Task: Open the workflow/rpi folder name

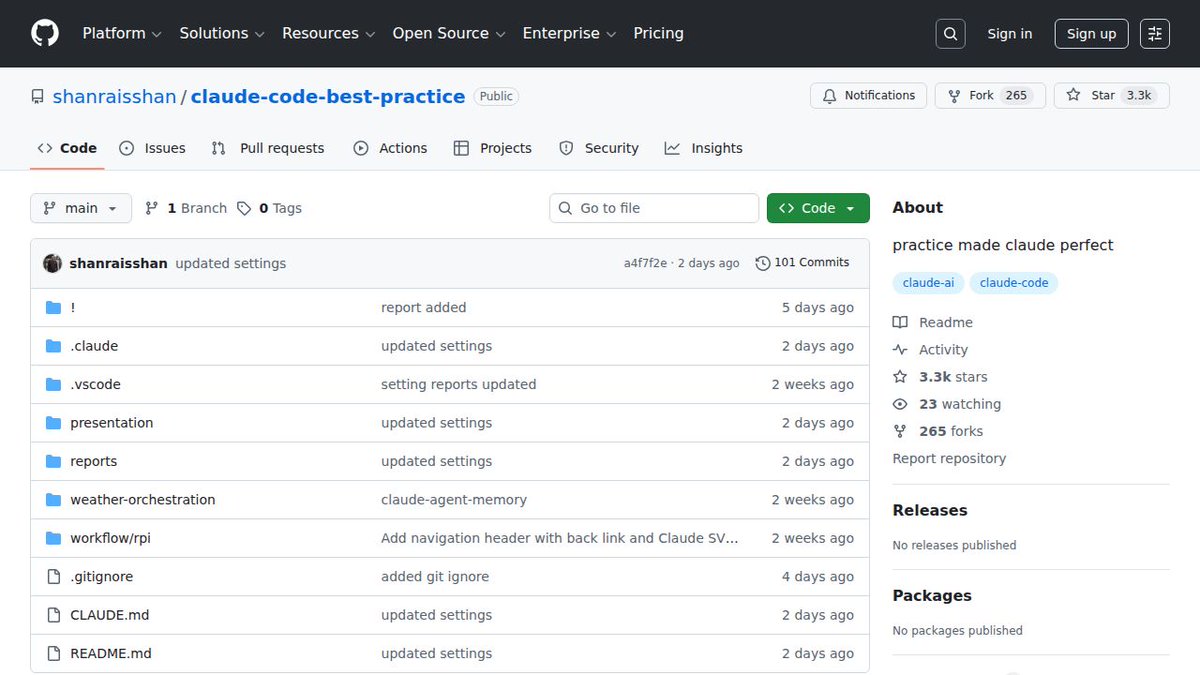Action: click(x=110, y=538)
